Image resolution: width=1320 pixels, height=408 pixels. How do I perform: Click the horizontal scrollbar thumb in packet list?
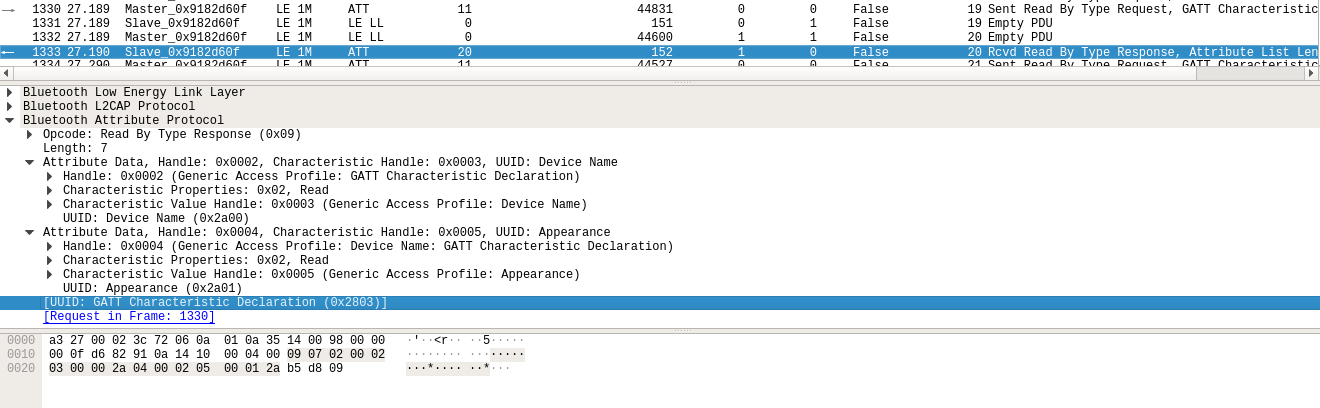point(1248,73)
